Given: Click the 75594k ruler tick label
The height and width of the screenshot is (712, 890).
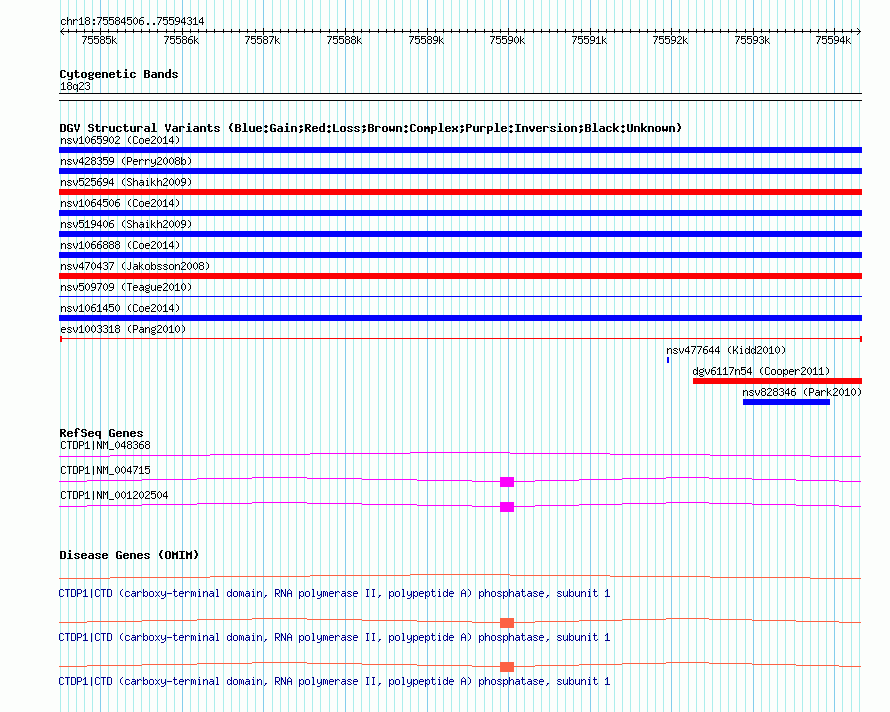Looking at the screenshot, I should point(833,41).
